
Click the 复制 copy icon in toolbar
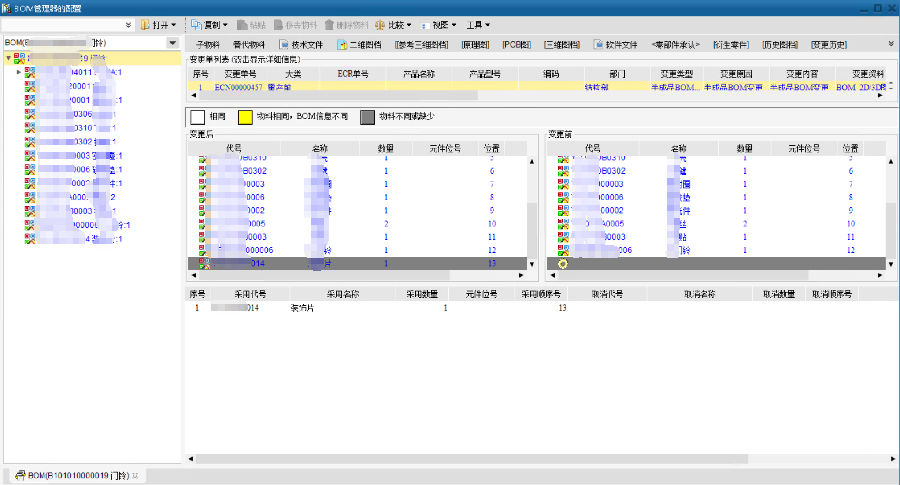click(x=196, y=25)
